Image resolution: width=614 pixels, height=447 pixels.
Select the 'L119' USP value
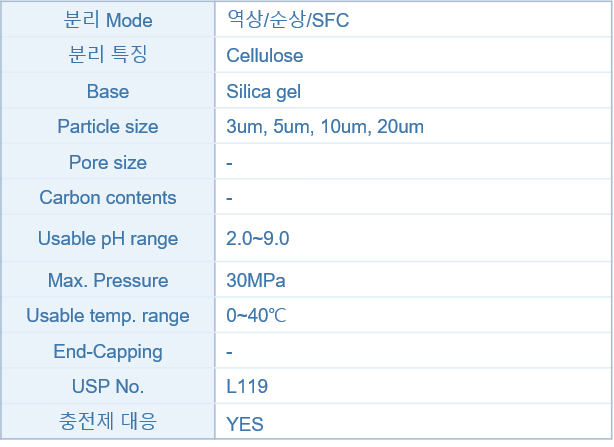point(247,386)
